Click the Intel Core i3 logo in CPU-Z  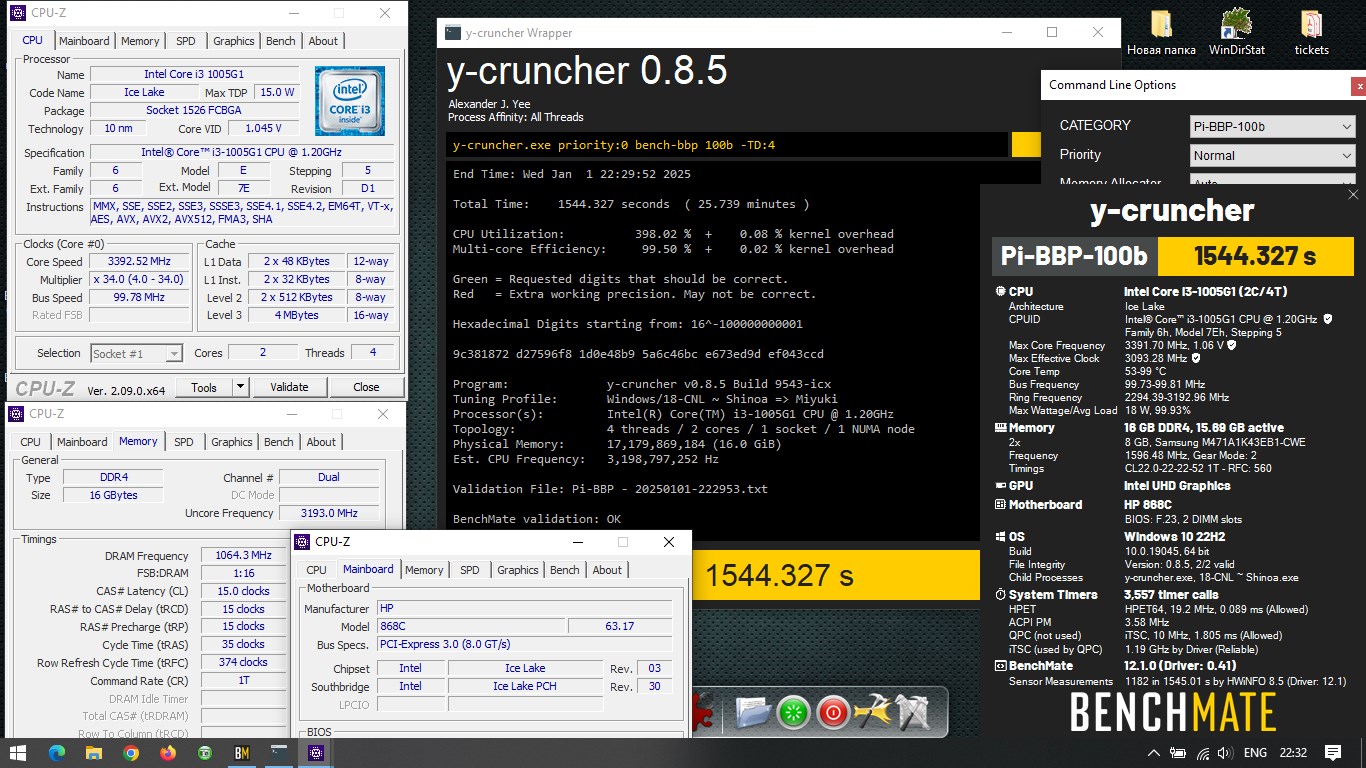point(350,101)
